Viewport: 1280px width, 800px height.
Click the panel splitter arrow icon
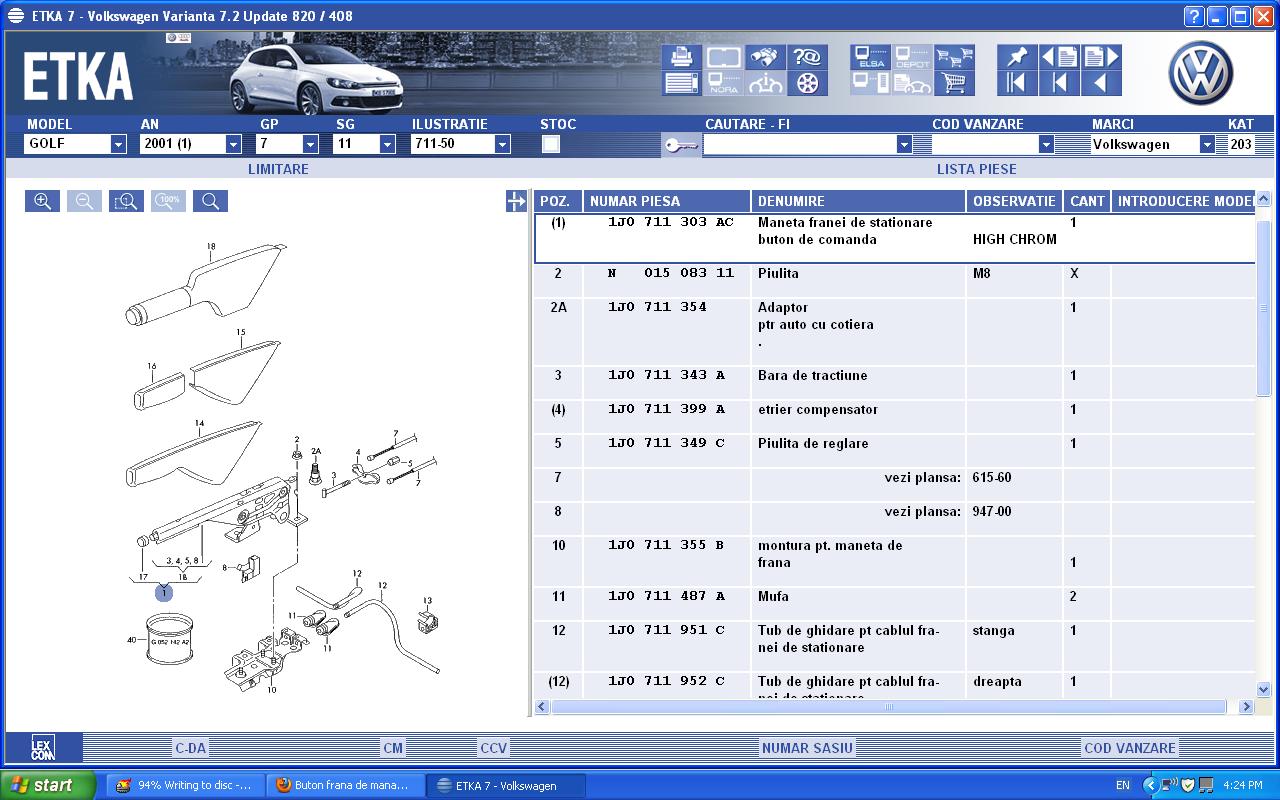[x=516, y=201]
